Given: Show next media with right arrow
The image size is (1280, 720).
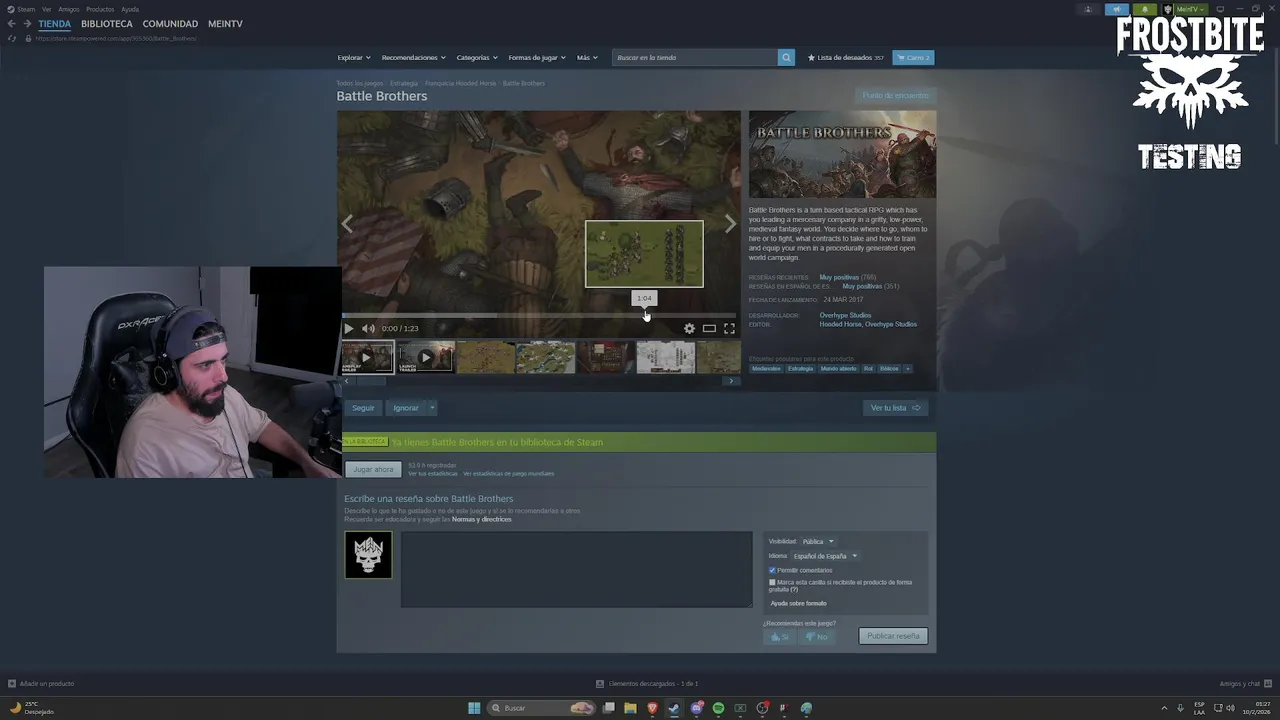Looking at the screenshot, I should click(x=730, y=224).
